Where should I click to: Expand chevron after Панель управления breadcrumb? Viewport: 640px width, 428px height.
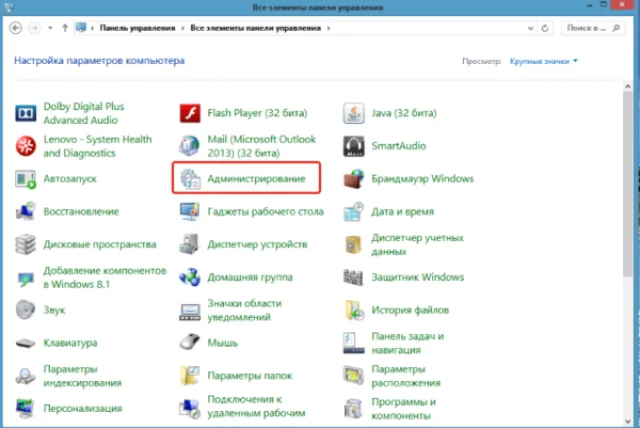coord(182,28)
